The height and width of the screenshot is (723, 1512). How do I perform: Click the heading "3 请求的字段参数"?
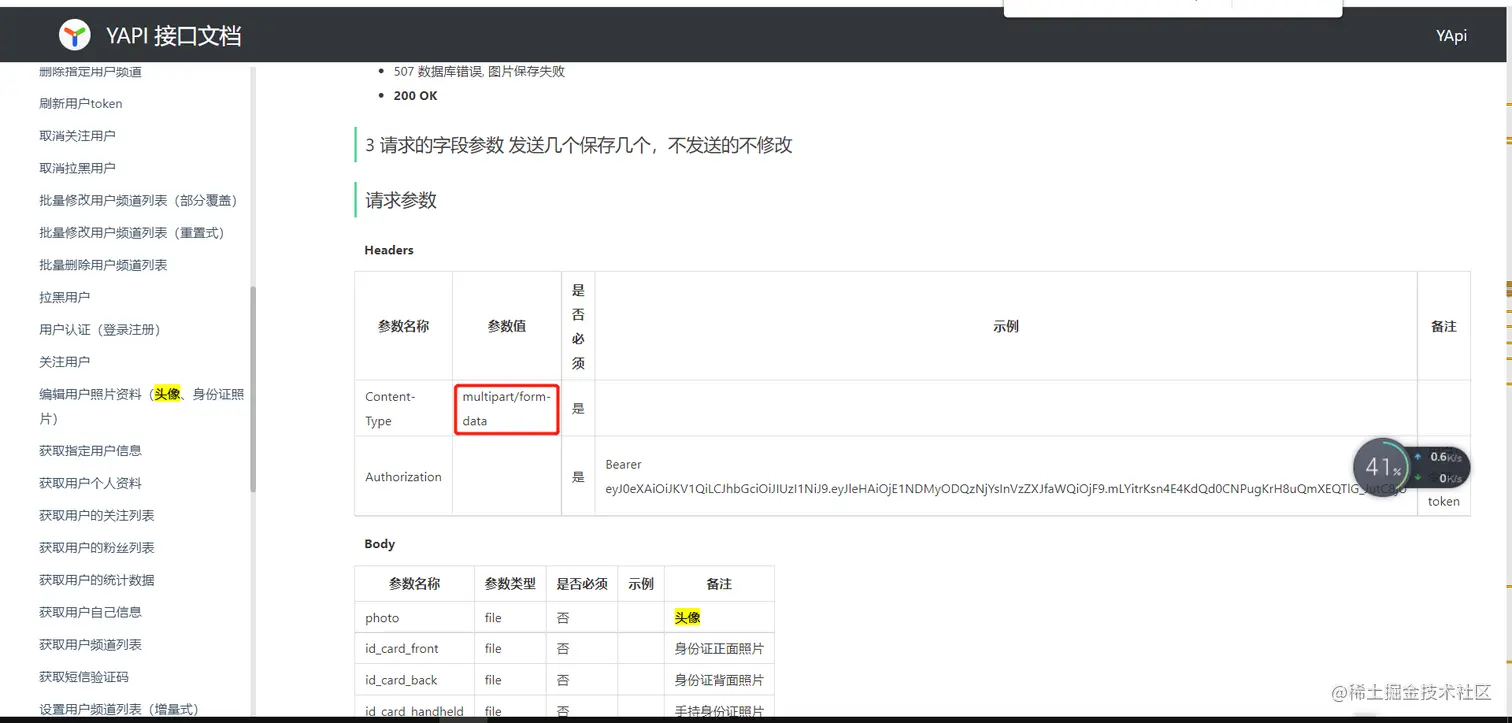point(578,145)
